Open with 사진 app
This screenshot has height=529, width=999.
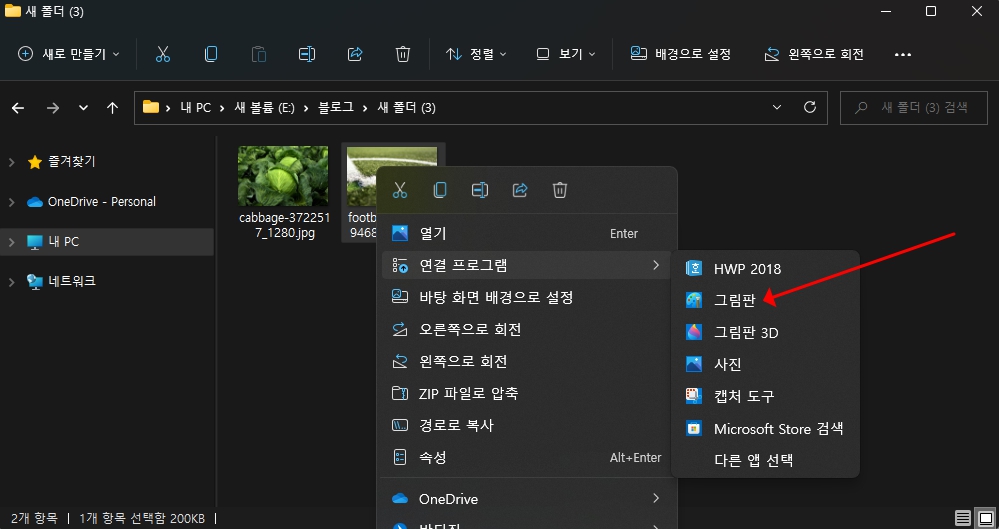pyautogui.click(x=765, y=364)
